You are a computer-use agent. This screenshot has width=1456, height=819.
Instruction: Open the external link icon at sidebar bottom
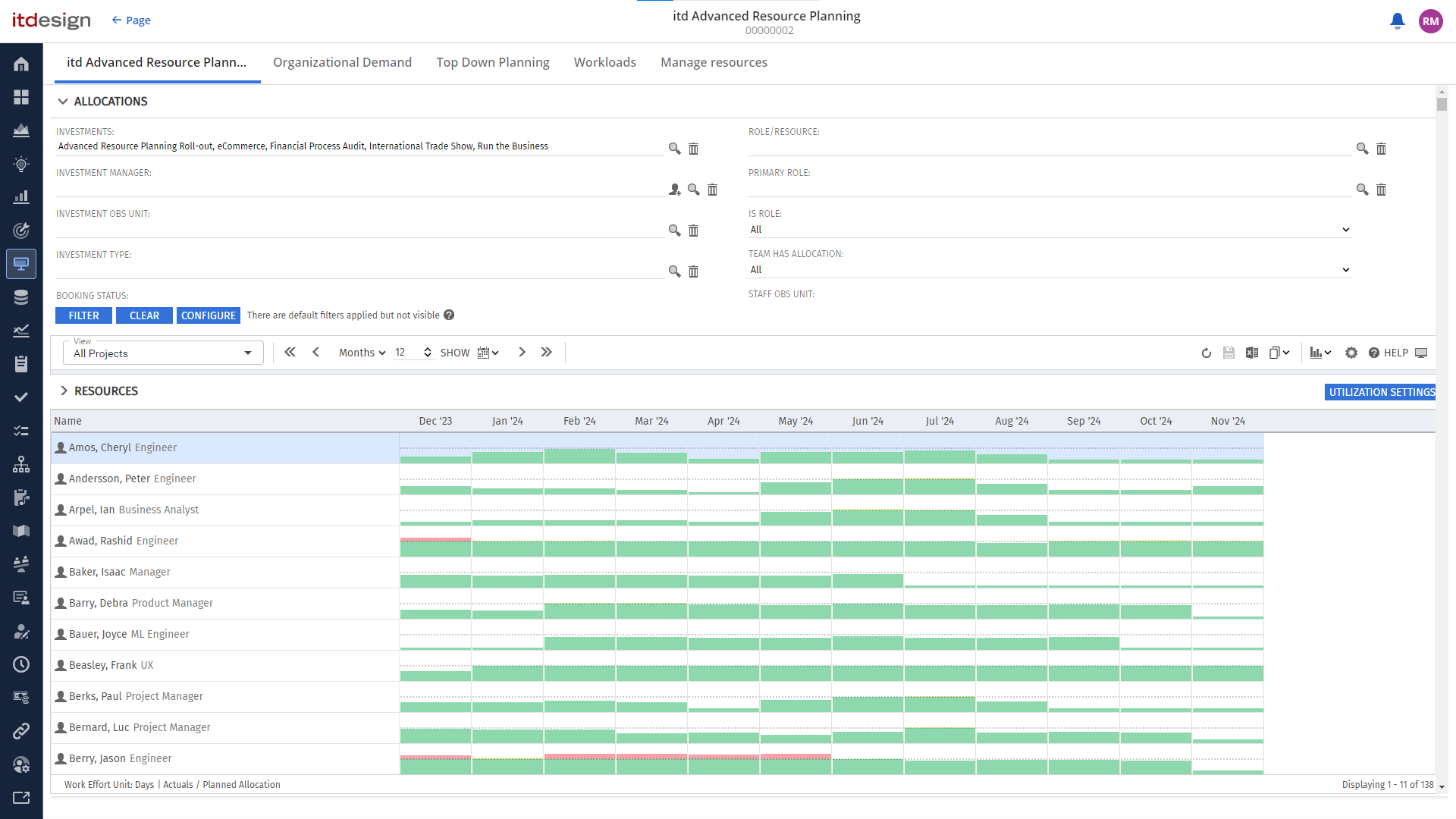tap(21, 798)
